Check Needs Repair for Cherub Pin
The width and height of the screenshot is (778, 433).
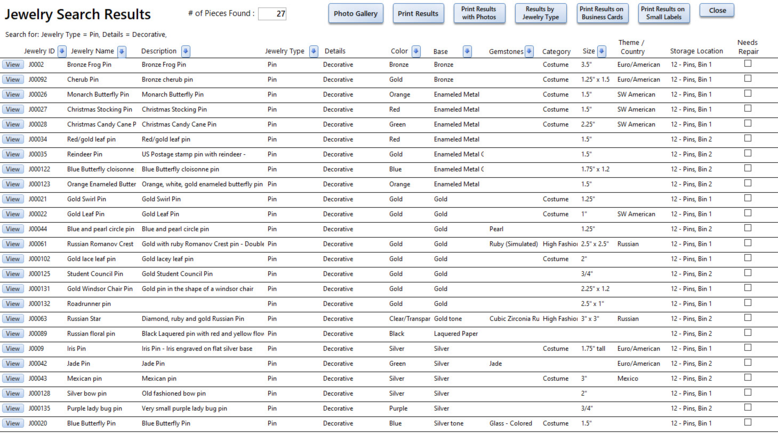(748, 78)
